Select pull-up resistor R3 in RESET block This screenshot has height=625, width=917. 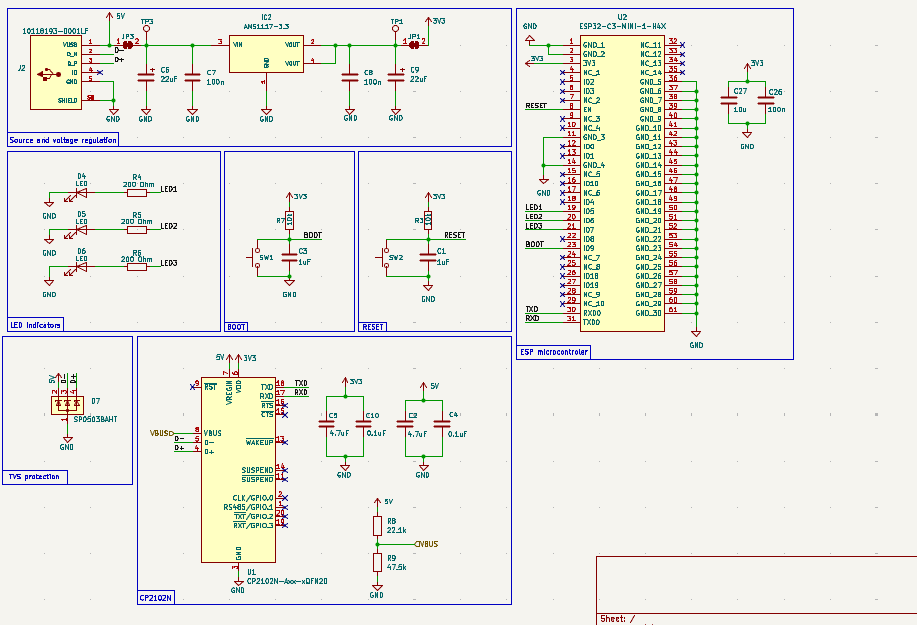pyautogui.click(x=428, y=220)
